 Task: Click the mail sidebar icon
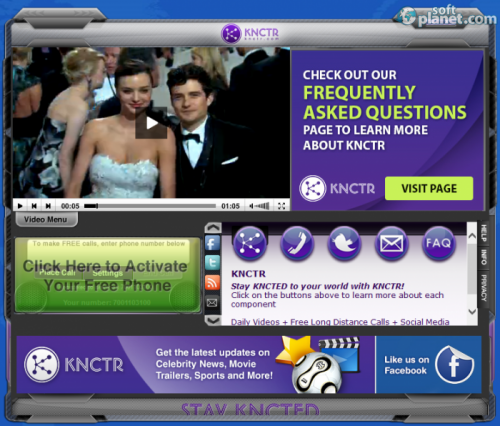click(x=212, y=303)
